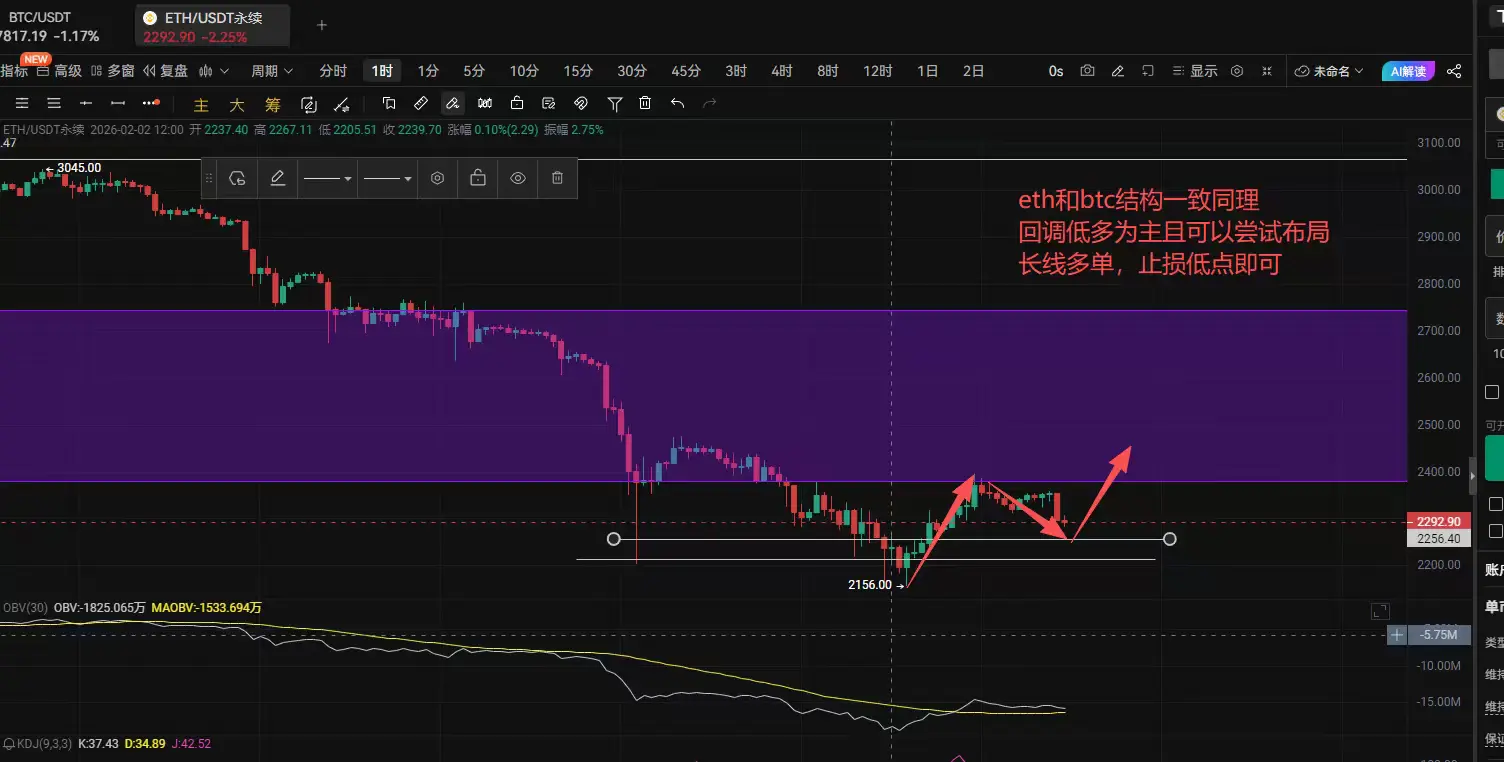The height and width of the screenshot is (762, 1504).
Task: Select the horizontal line segment tool
Action: coord(118,103)
